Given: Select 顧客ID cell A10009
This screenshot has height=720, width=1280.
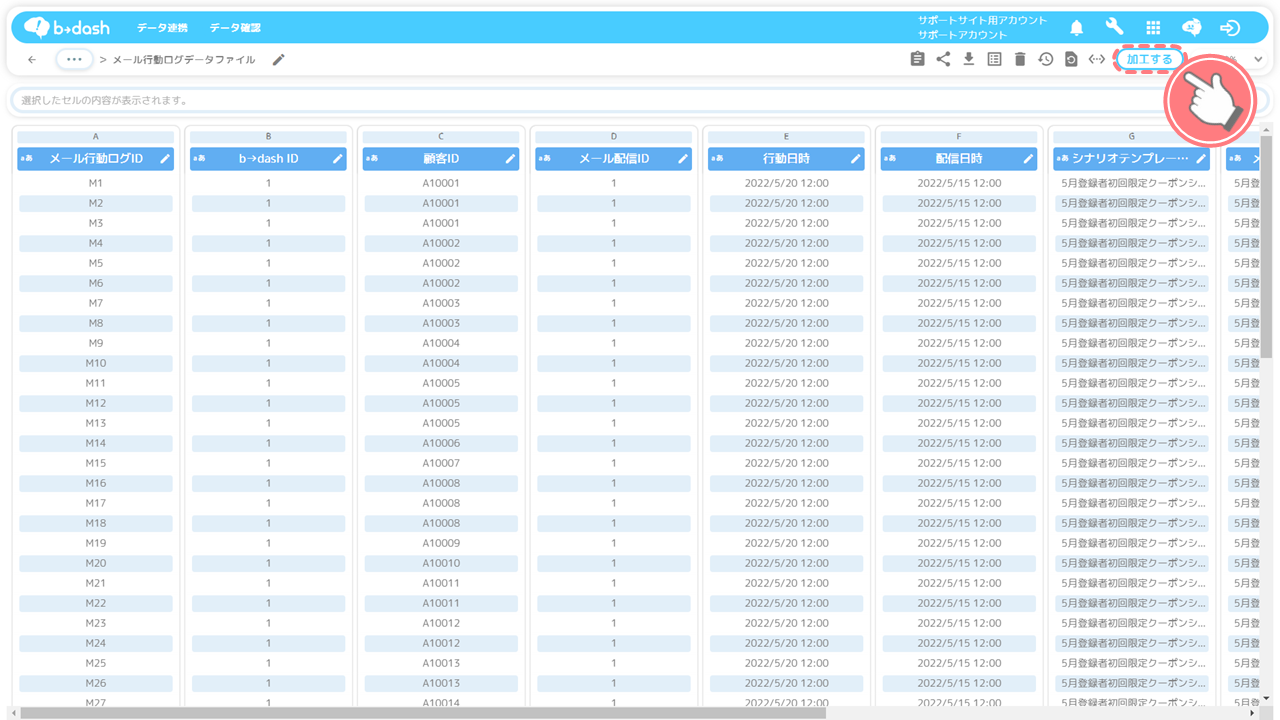Looking at the screenshot, I should (x=441, y=543).
